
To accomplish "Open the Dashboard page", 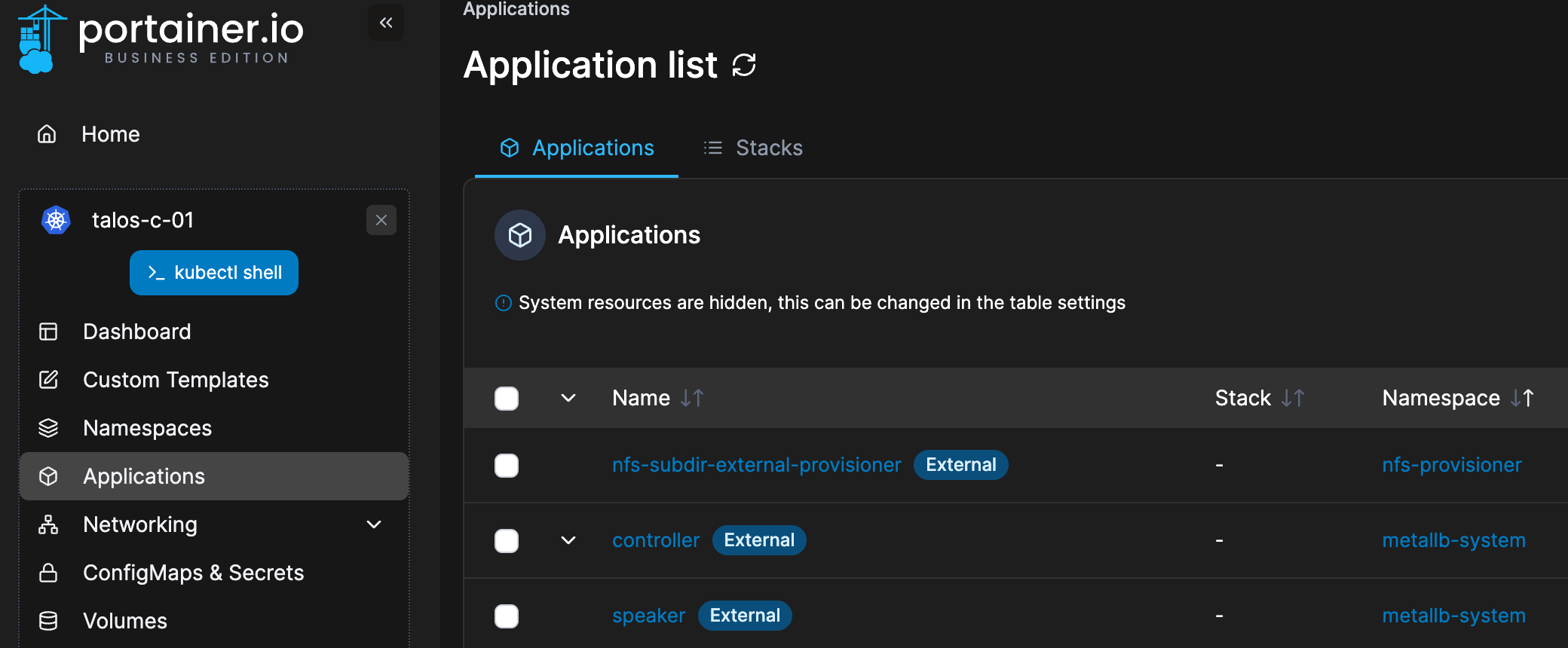I will (214, 332).
